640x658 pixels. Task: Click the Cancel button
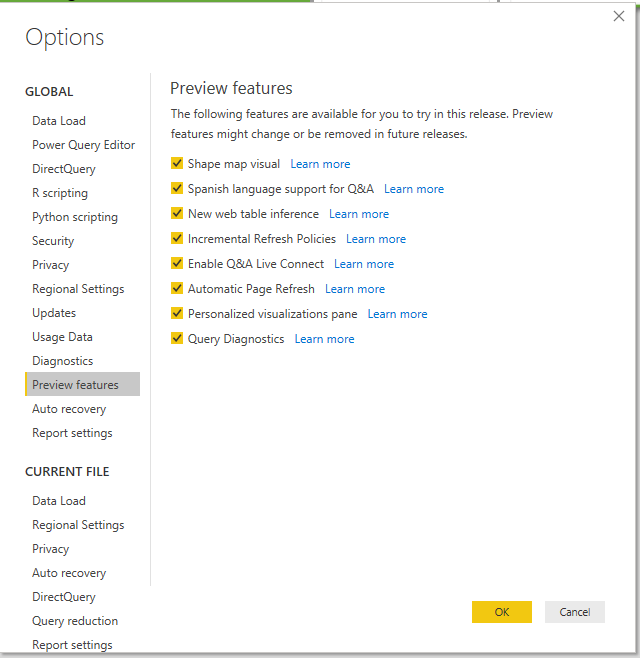(x=575, y=612)
